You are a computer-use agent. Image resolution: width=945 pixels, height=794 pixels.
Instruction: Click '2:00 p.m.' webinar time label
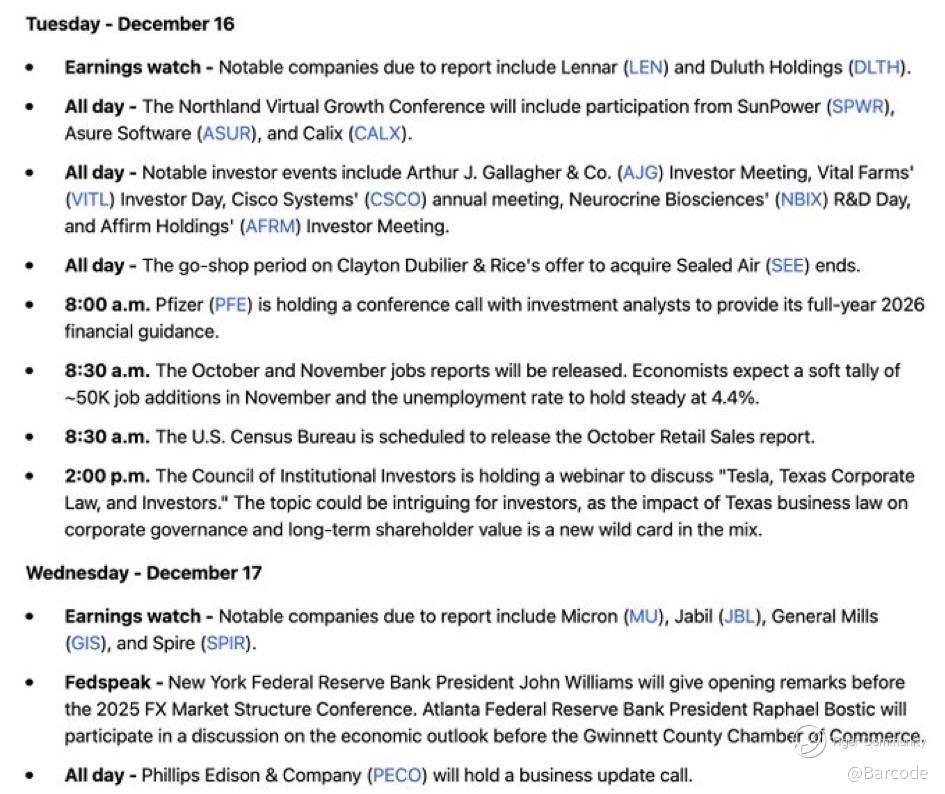pos(107,476)
